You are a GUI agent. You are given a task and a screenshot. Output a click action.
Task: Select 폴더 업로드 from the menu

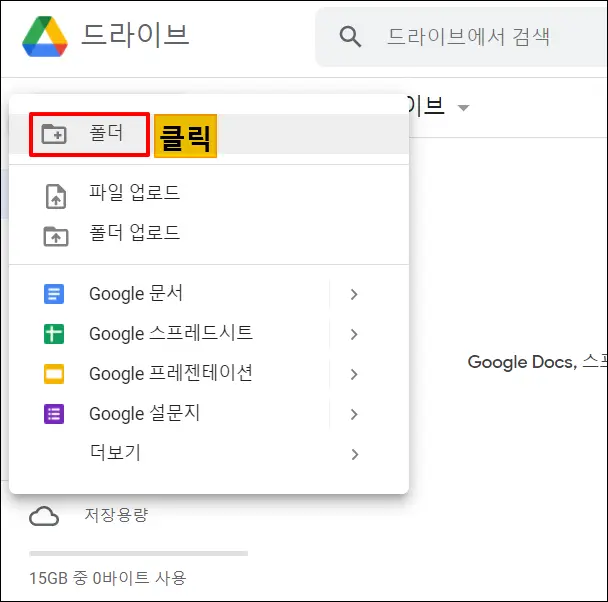point(134,233)
